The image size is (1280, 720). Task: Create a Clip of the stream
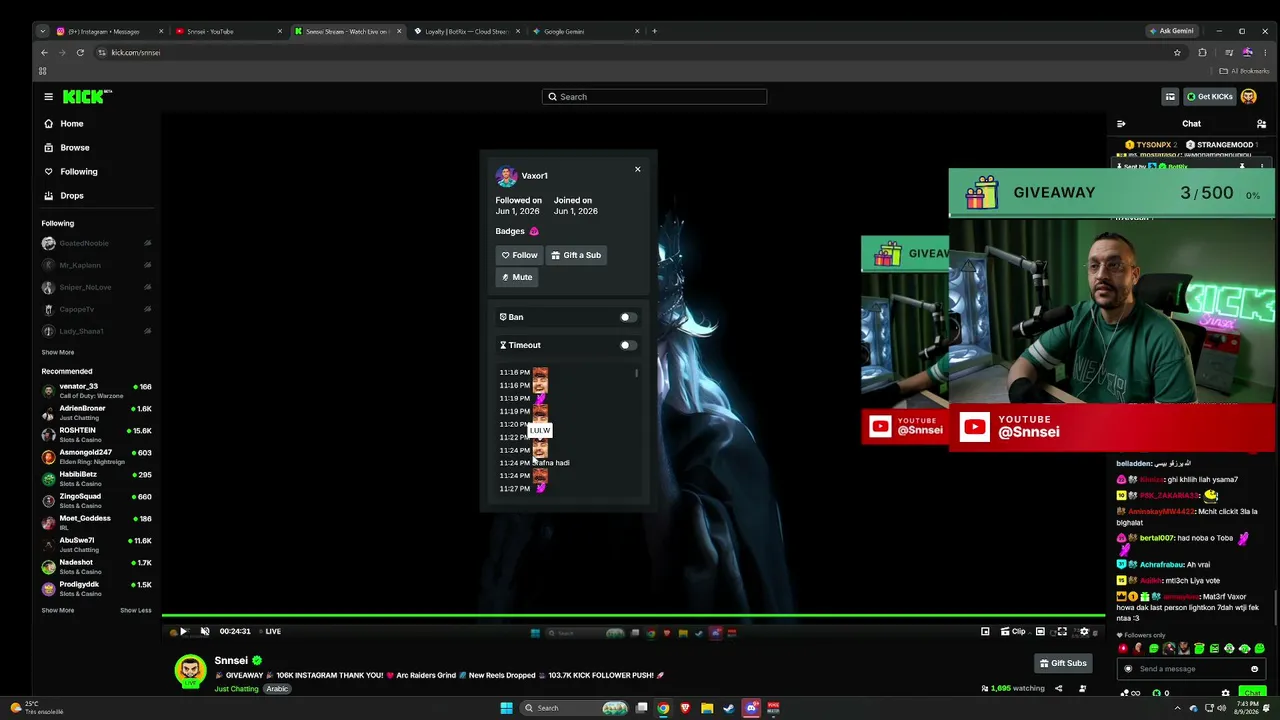[x=1014, y=632]
